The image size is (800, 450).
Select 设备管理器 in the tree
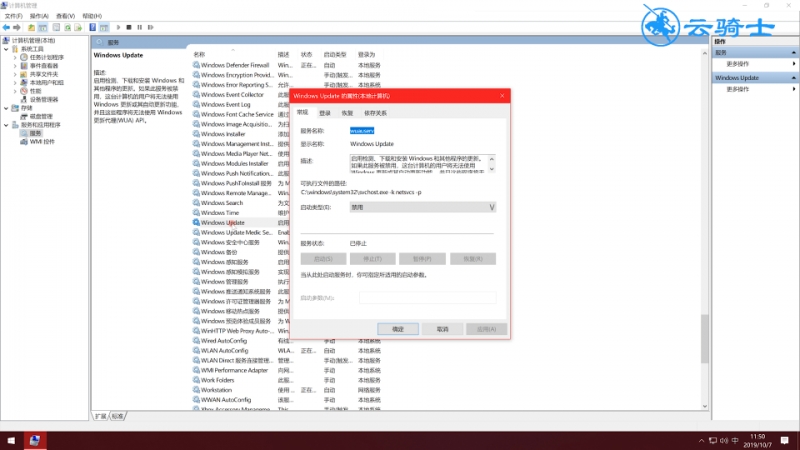[44, 99]
